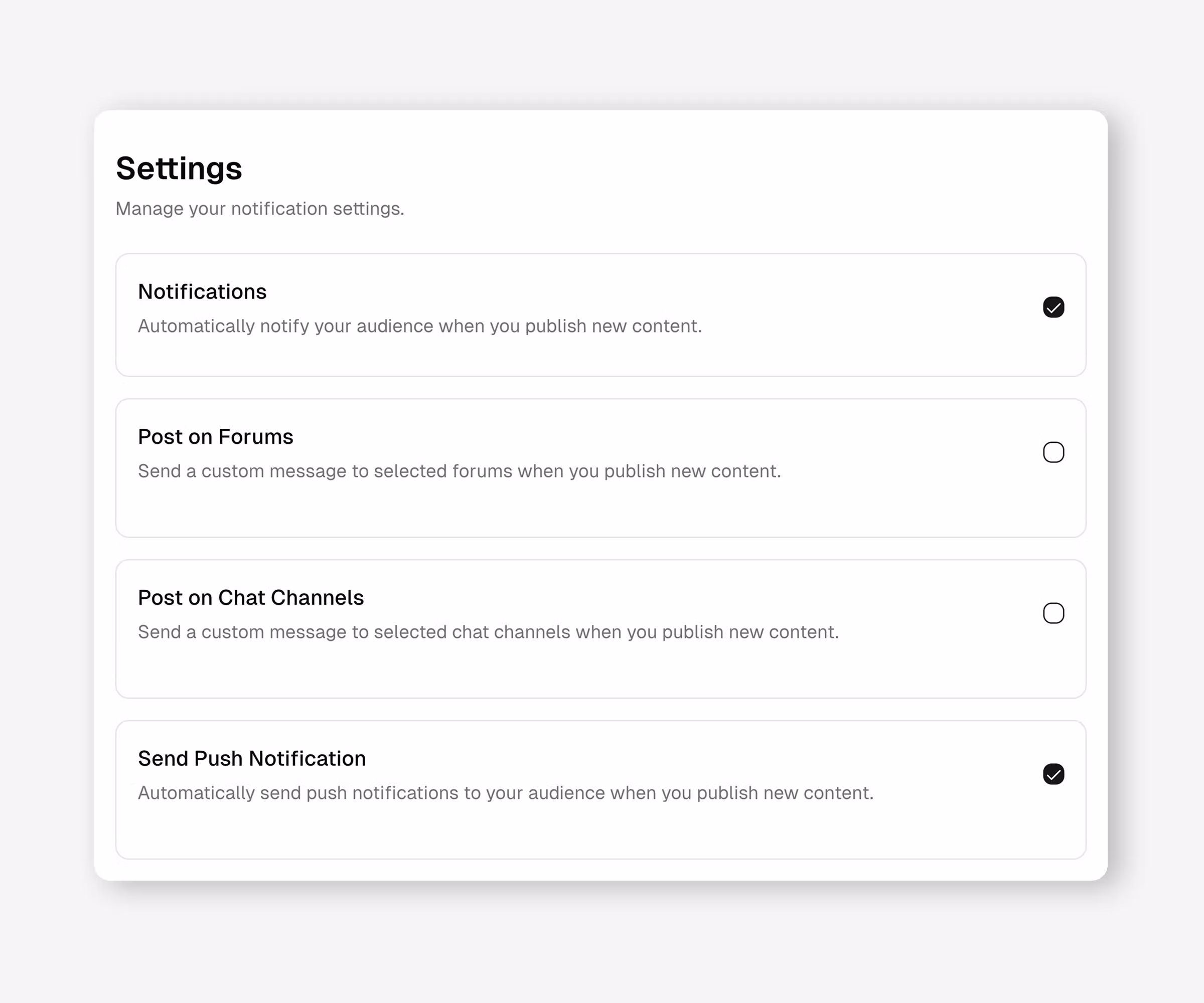The height and width of the screenshot is (1003, 1204).
Task: Click the Post on Chat Channels title
Action: tap(250, 598)
